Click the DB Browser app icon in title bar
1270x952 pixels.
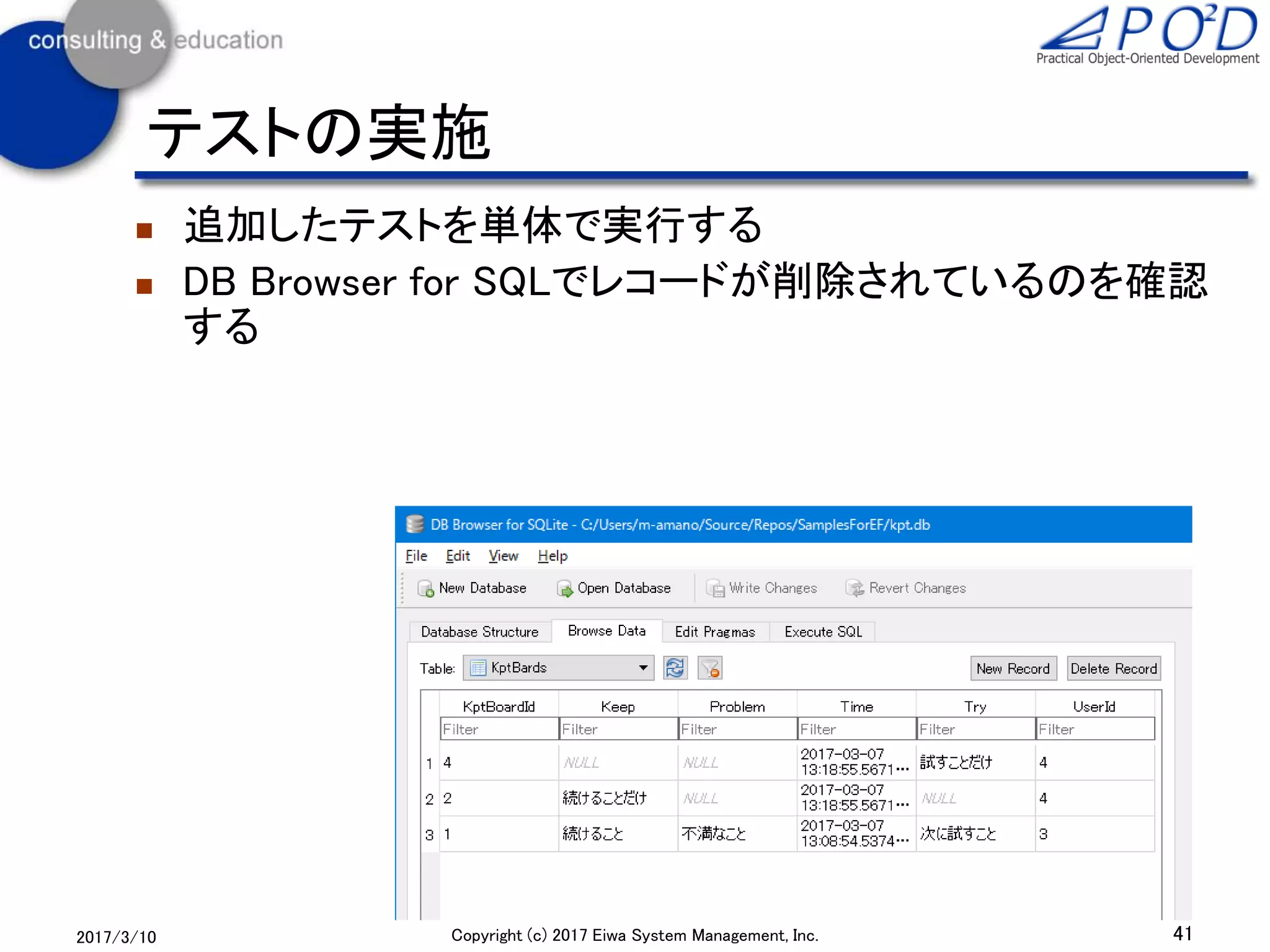point(414,524)
